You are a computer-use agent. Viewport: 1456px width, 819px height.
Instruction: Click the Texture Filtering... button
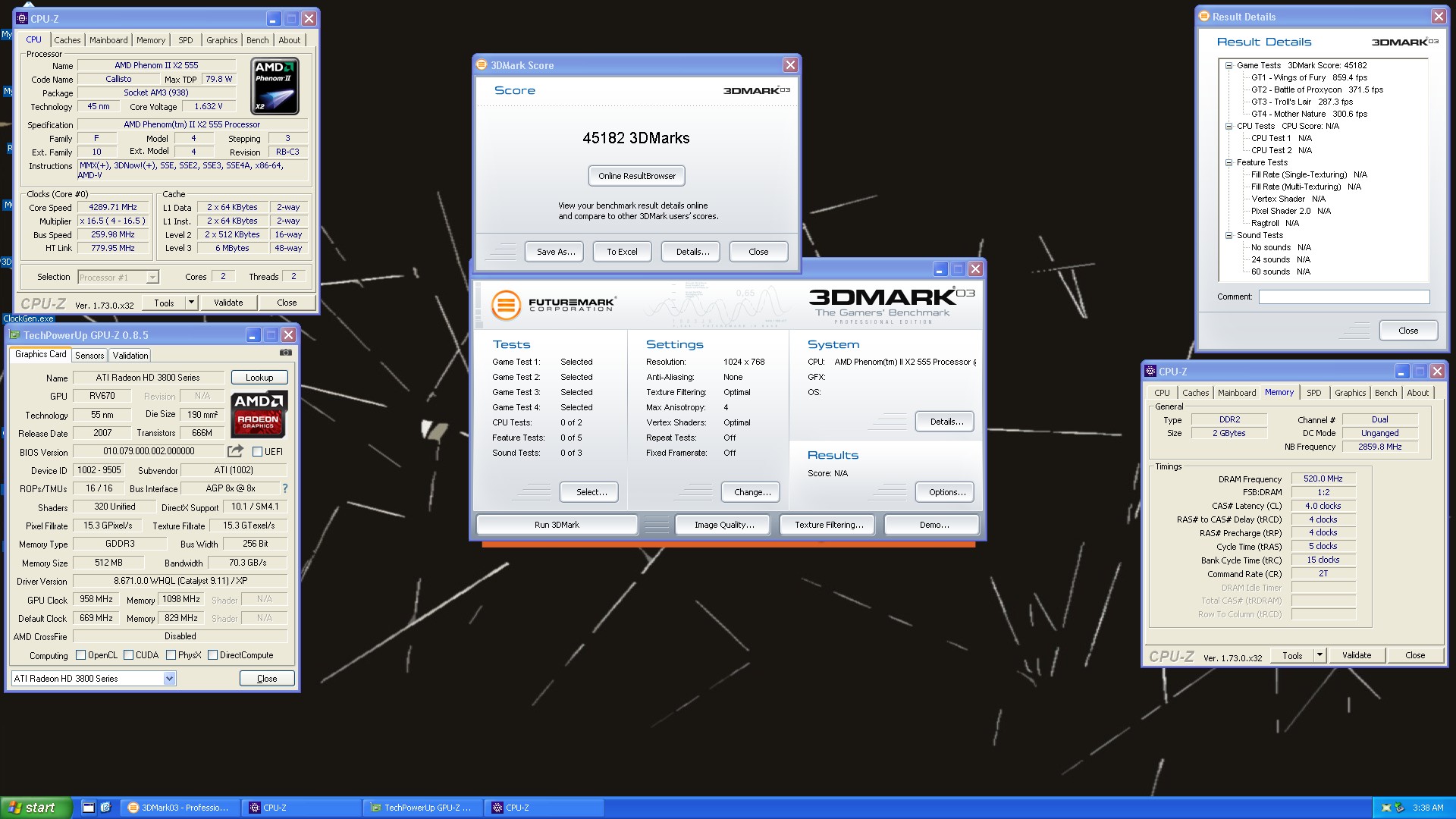pos(829,525)
